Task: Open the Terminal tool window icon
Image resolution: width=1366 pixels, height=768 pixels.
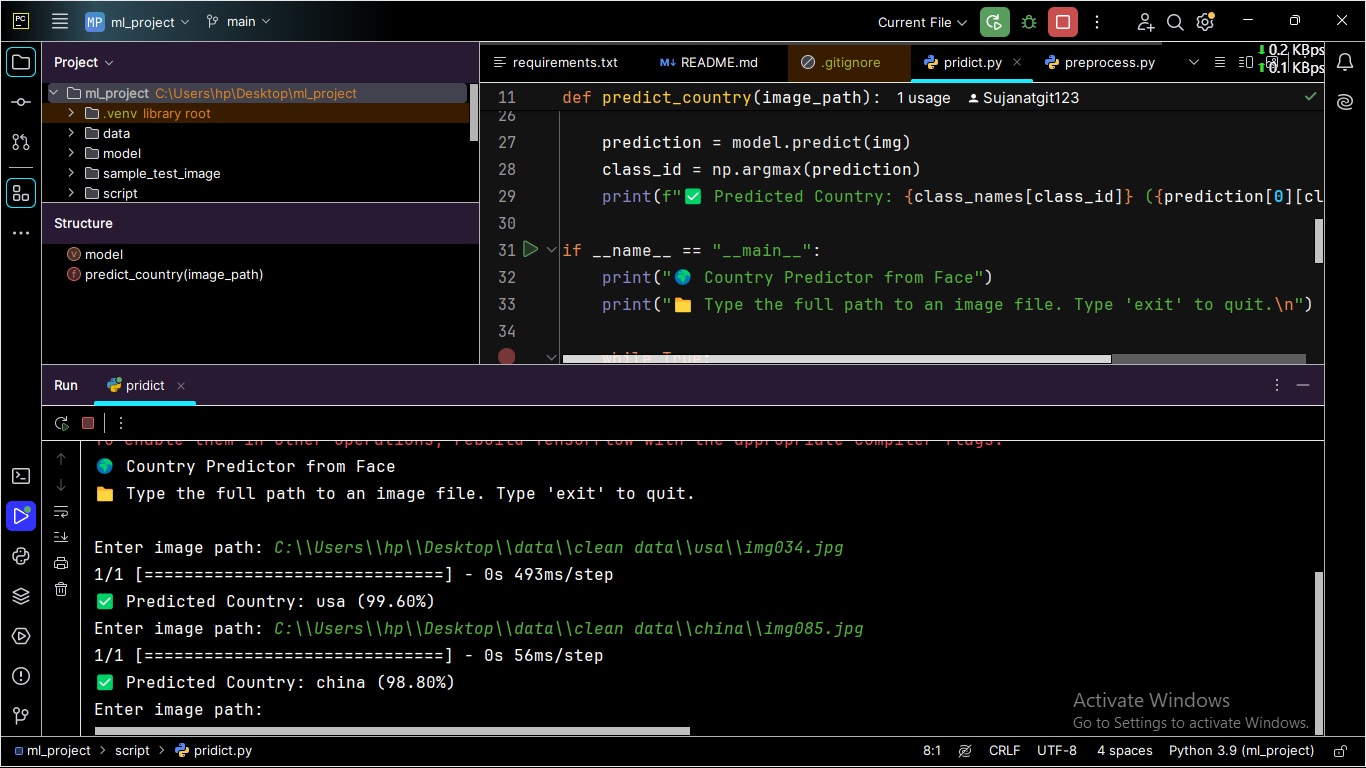Action: click(21, 476)
